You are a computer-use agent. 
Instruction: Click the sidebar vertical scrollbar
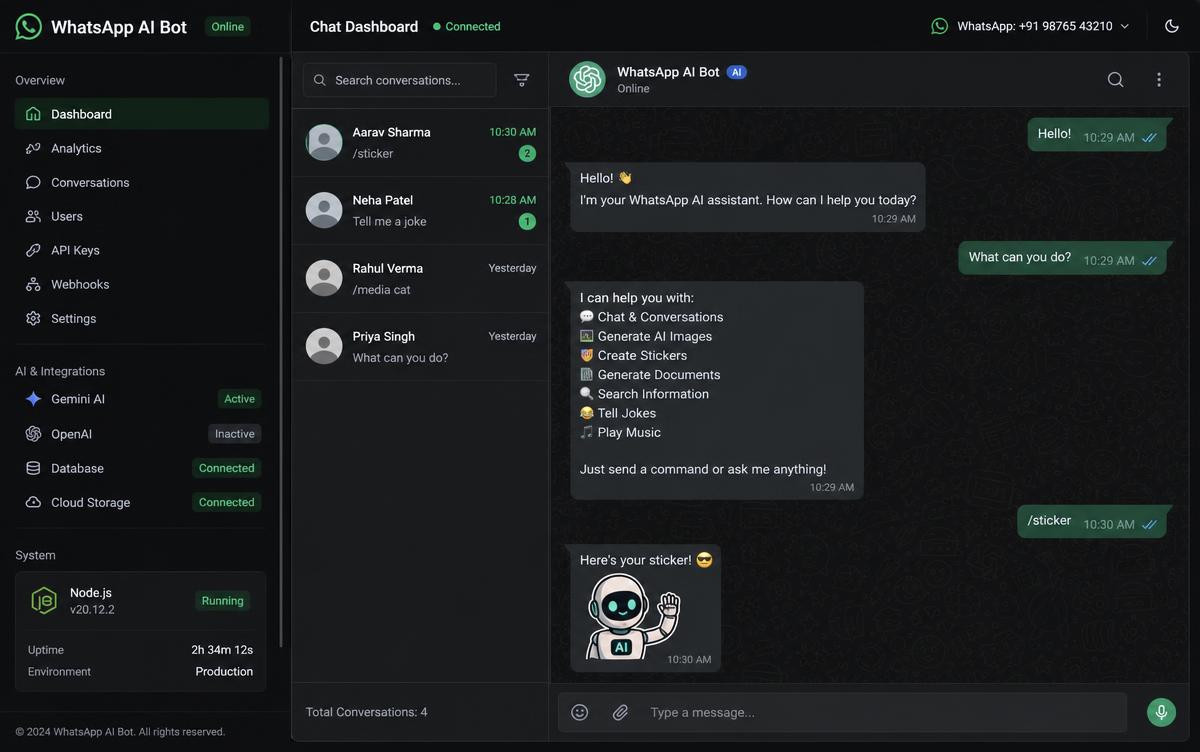pyautogui.click(x=281, y=351)
